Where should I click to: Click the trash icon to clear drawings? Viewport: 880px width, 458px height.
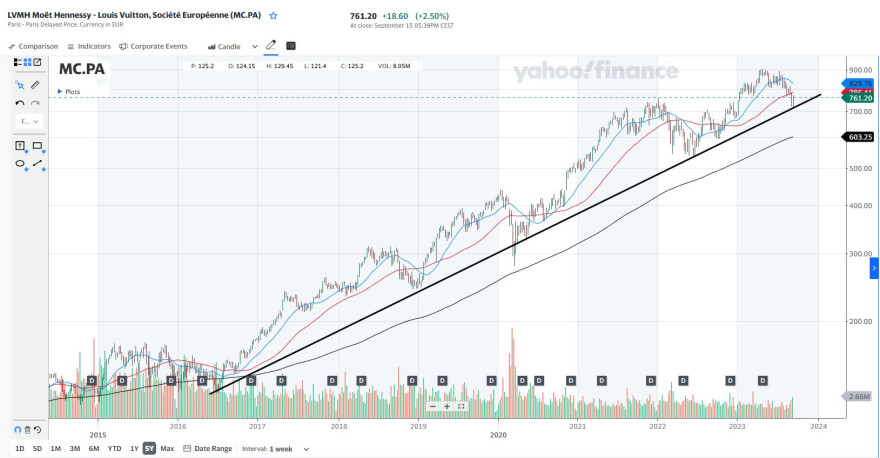pos(27,430)
